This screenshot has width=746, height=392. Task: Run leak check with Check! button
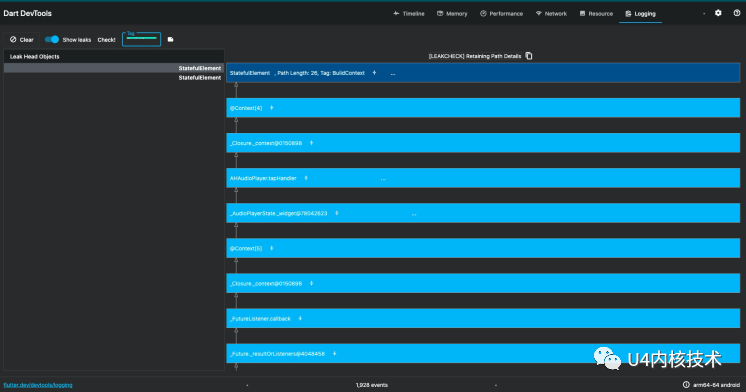[107, 40]
